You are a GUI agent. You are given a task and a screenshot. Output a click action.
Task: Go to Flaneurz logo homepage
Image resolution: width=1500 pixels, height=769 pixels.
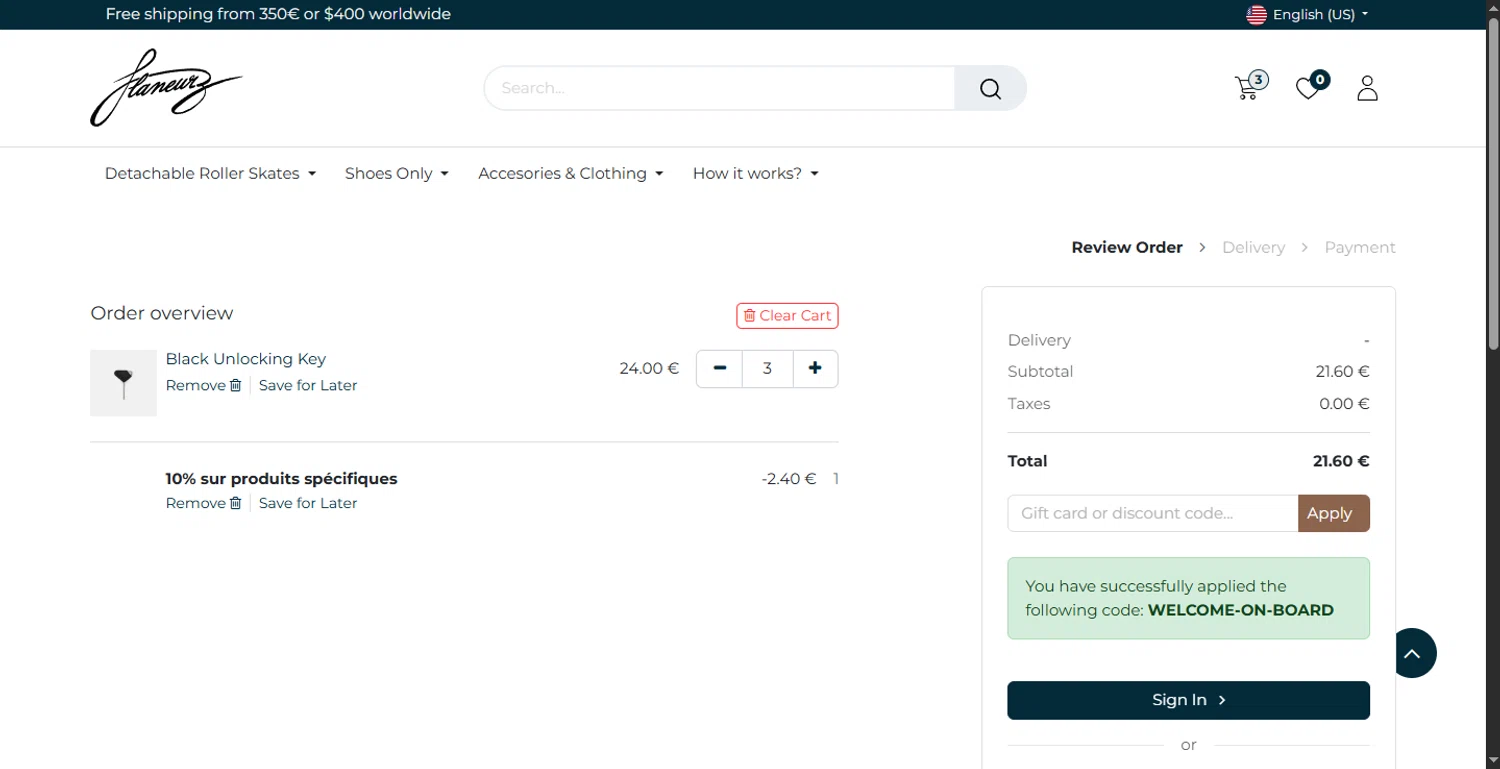[x=166, y=88]
